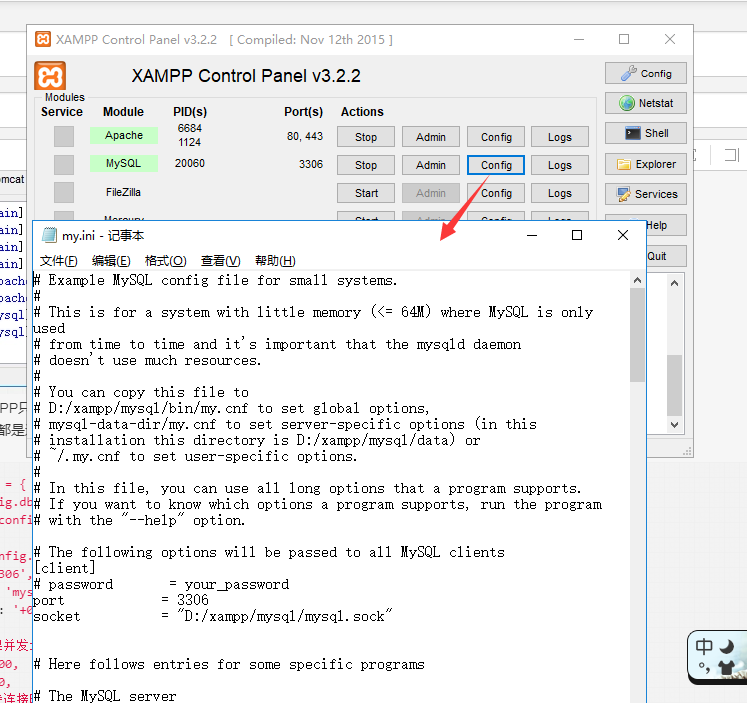Click Apache ports 80, 443

pyautogui.click(x=305, y=136)
